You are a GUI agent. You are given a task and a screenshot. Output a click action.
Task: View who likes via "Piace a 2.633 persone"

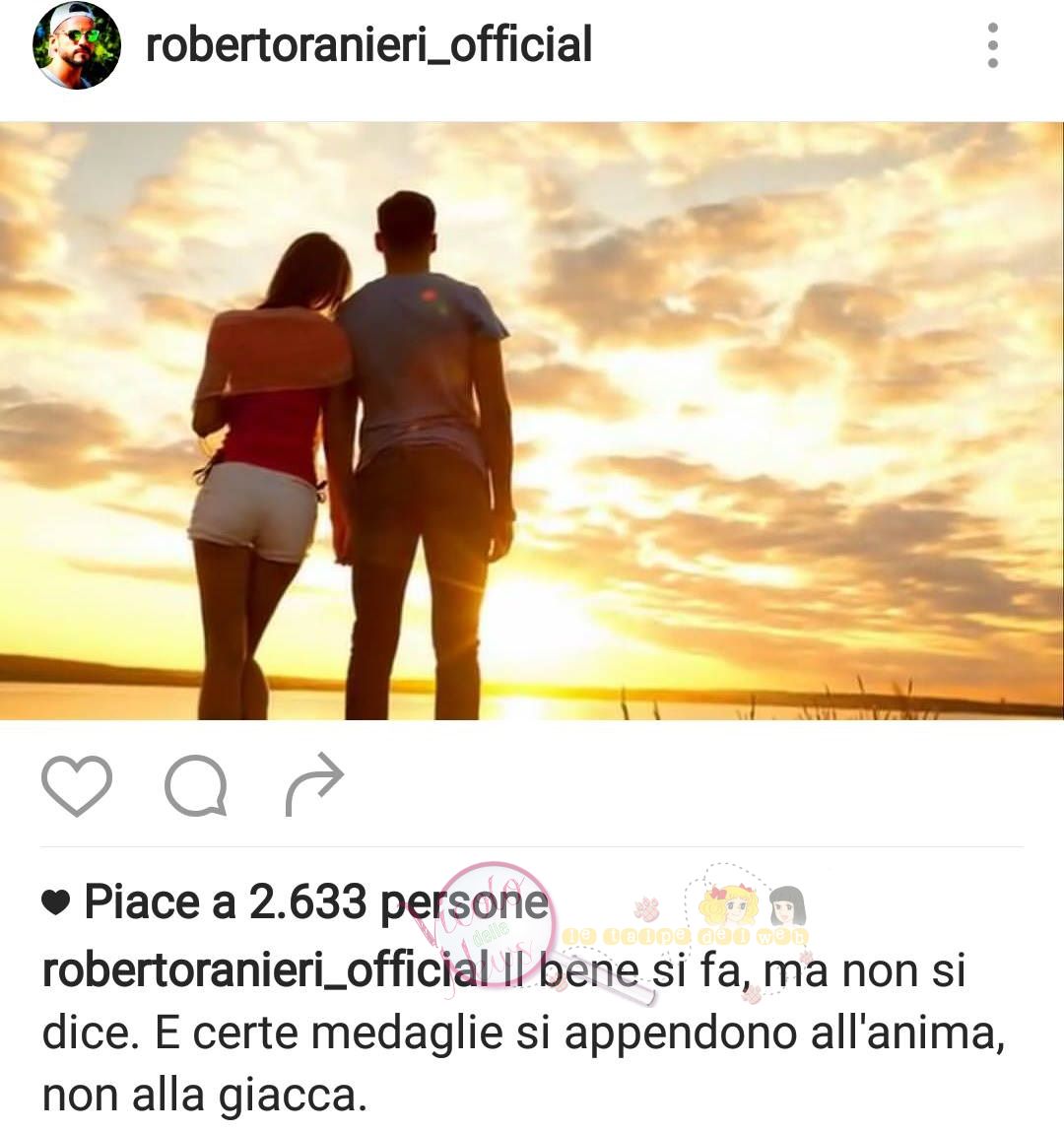(x=316, y=903)
